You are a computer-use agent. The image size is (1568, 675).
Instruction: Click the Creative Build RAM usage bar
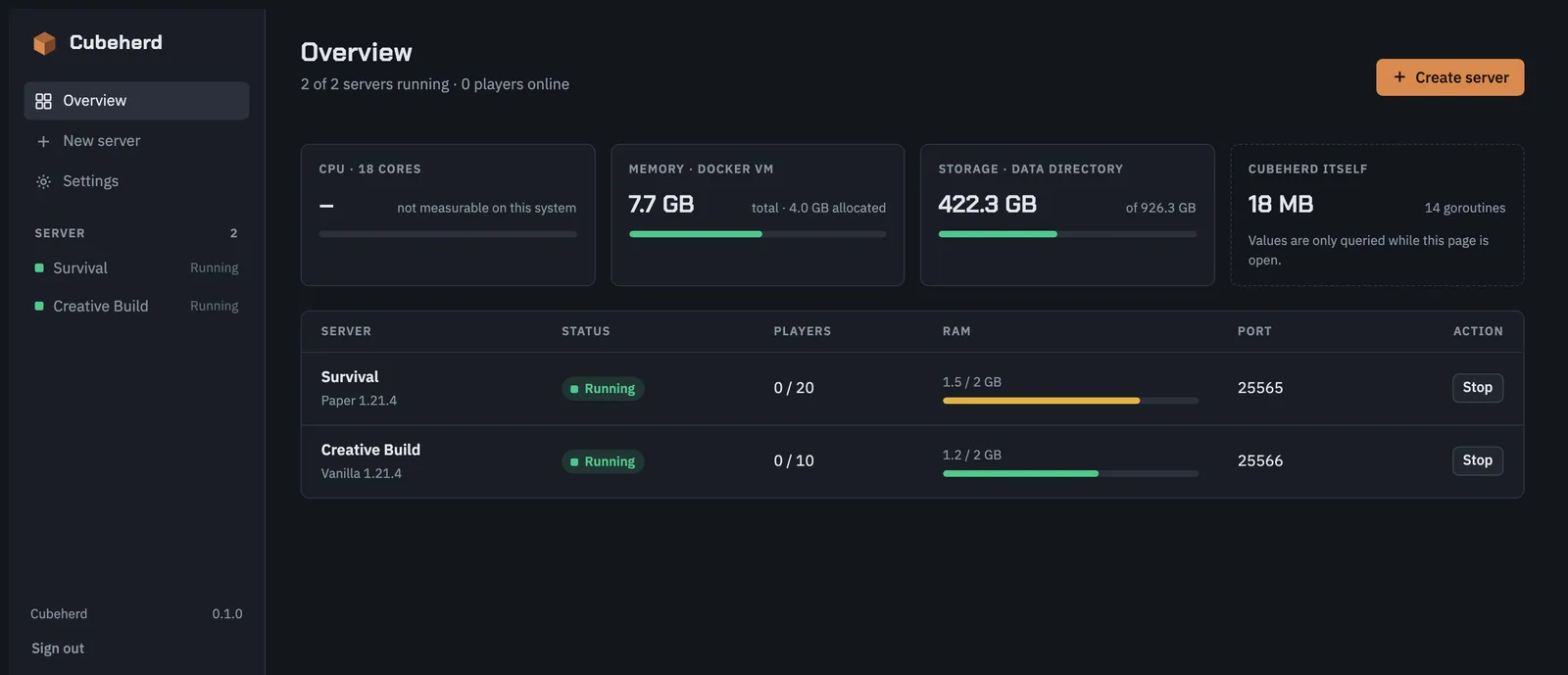[x=1070, y=473]
